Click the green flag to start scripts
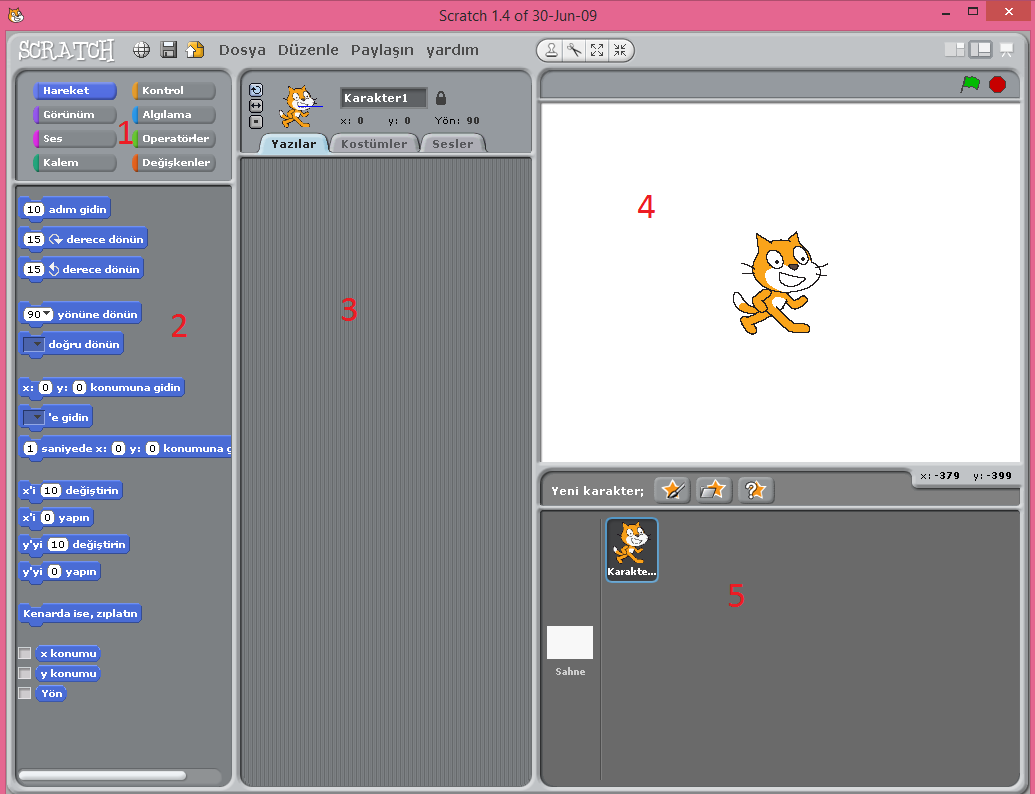Viewport: 1035px width, 794px height. pos(969,85)
